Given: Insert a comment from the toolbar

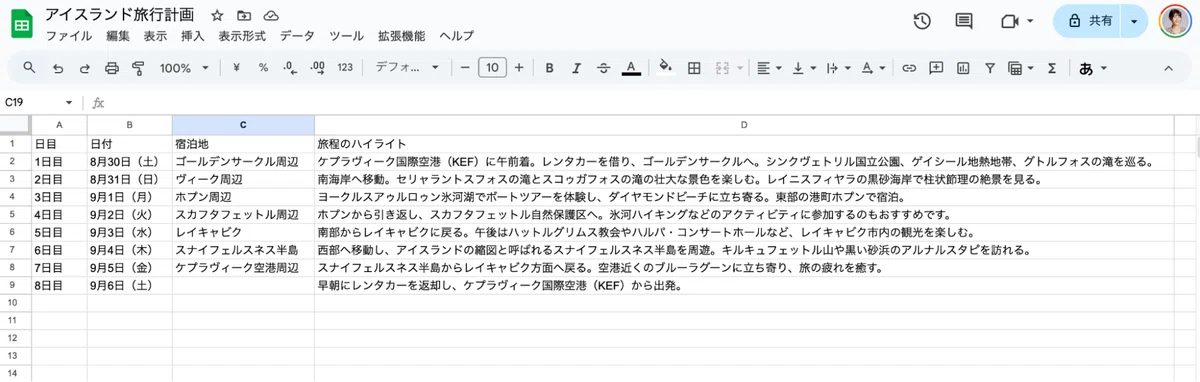Looking at the screenshot, I should (936, 68).
